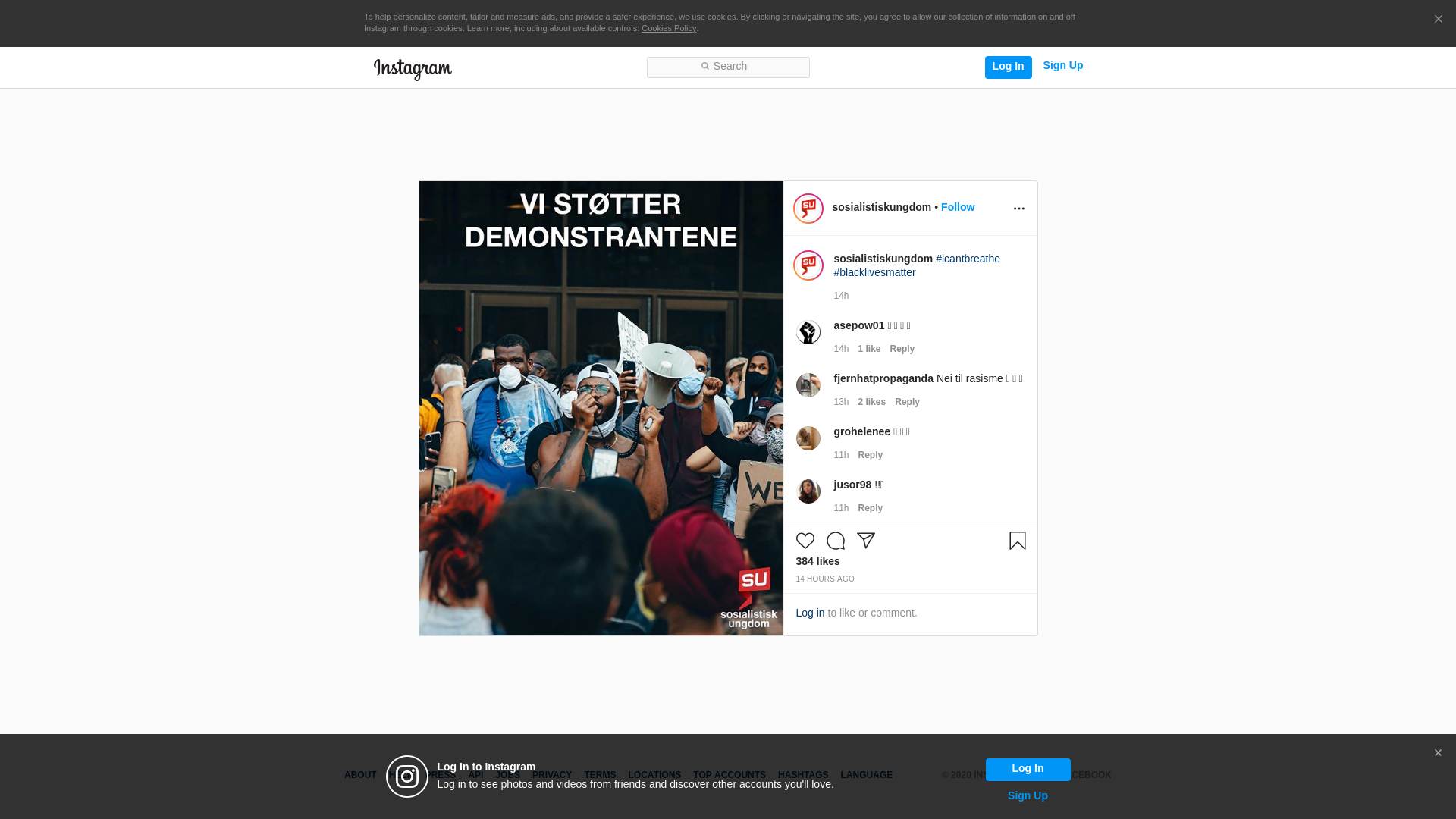Click the share paper plane icon
Screen dimensions: 1456x819
tap(865, 541)
